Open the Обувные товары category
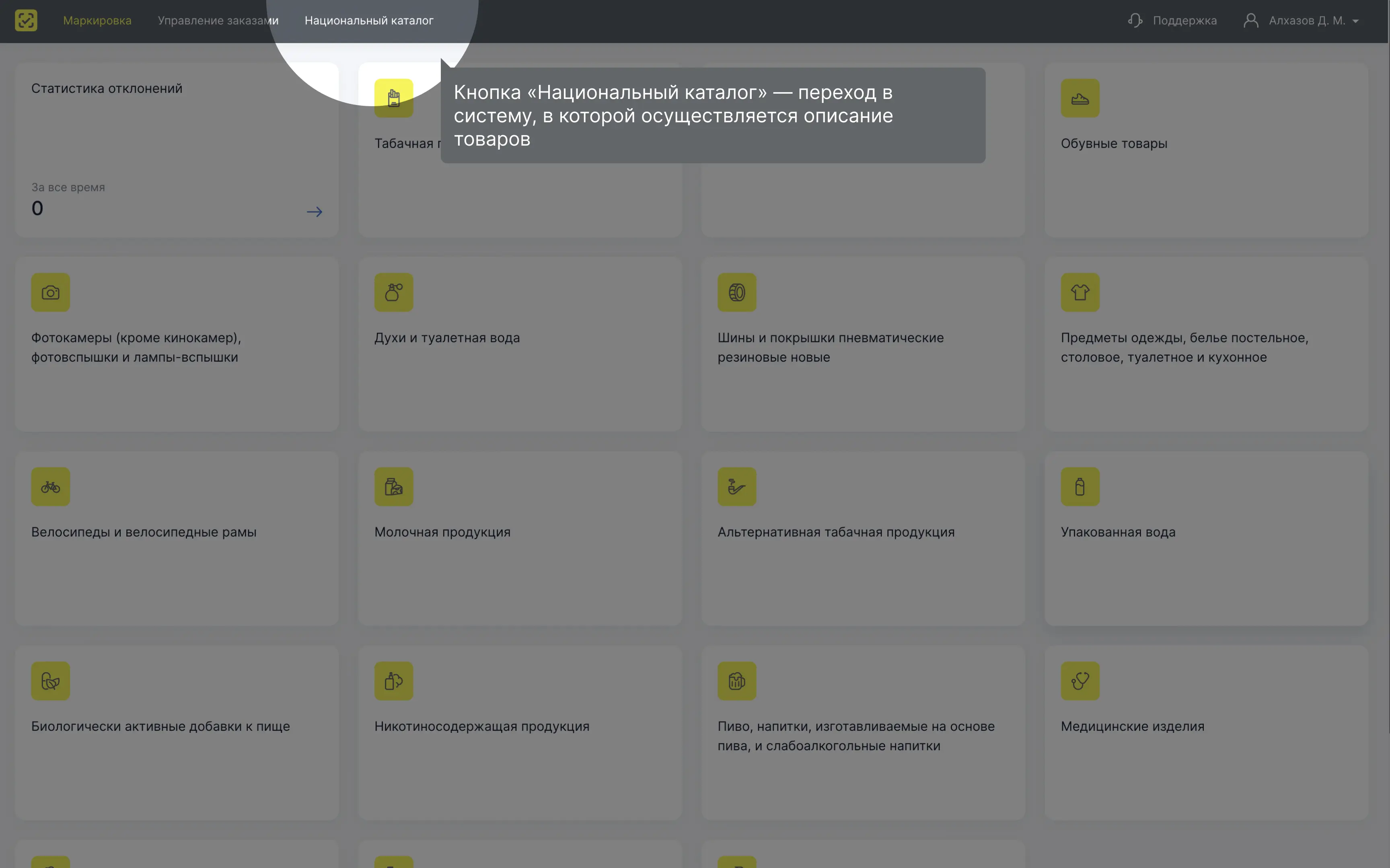Screen dimensions: 1390x868 tap(1114, 144)
